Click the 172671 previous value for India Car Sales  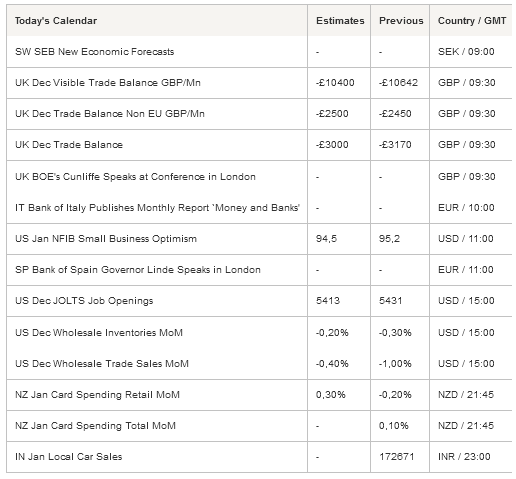pyautogui.click(x=396, y=457)
